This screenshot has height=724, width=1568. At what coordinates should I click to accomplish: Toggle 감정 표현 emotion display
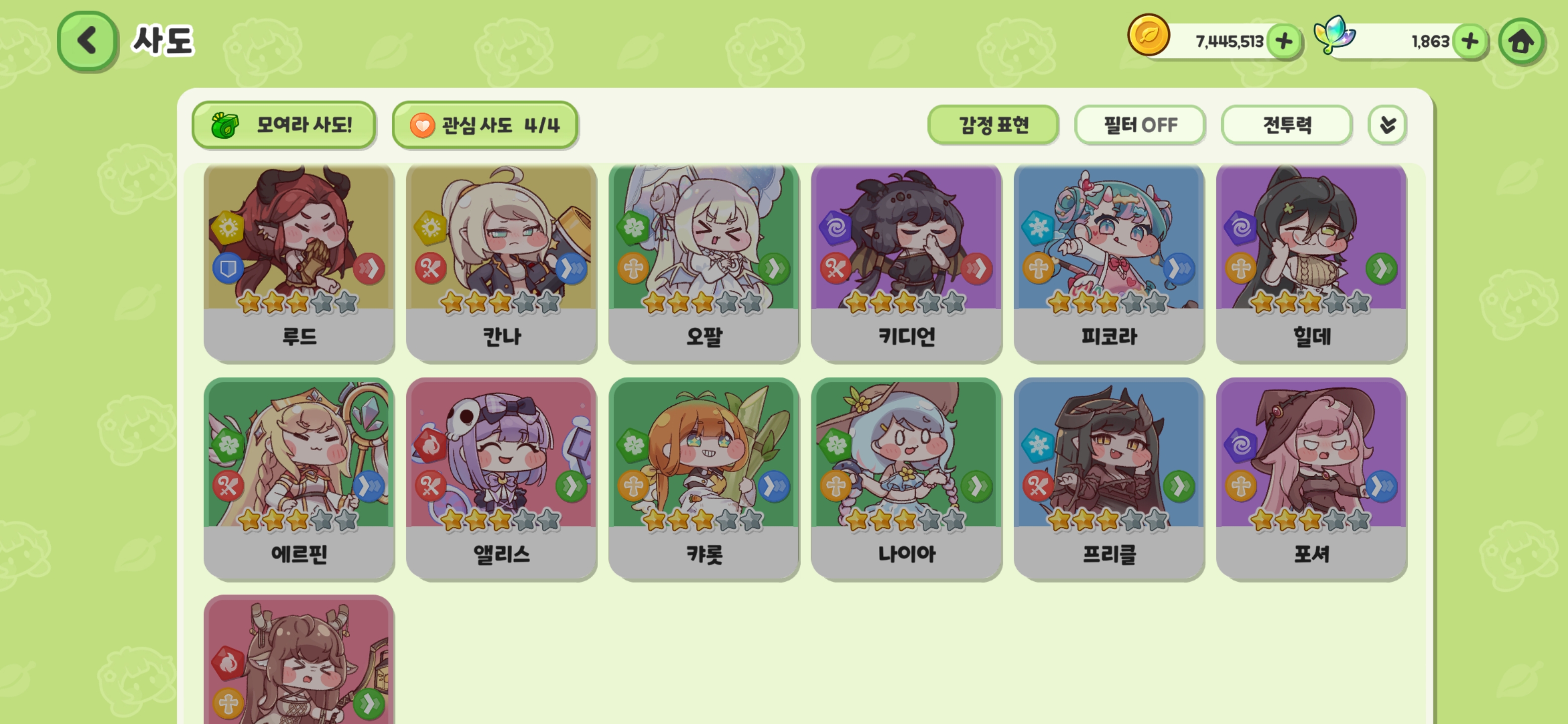tap(993, 125)
